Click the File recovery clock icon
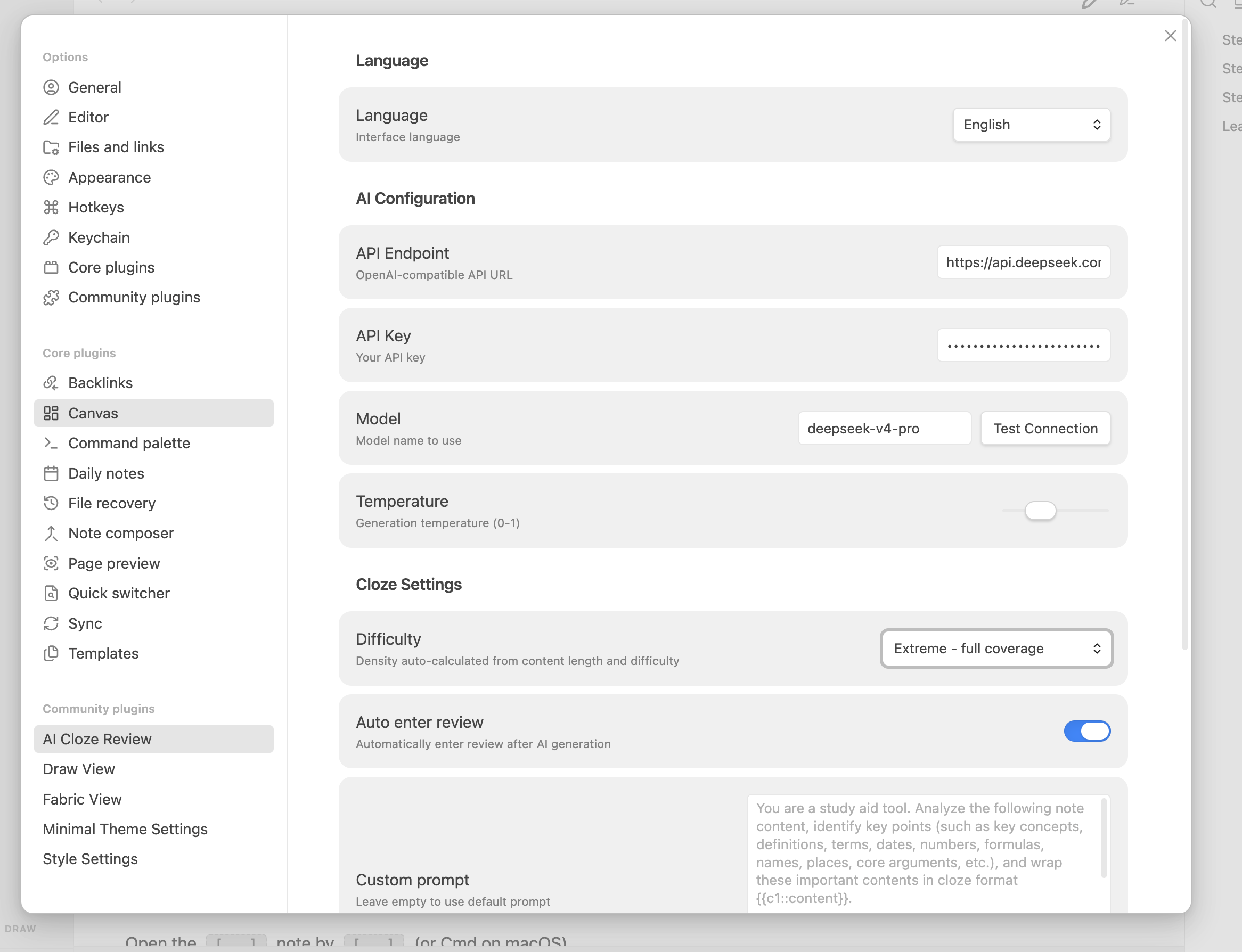 [x=51, y=503]
